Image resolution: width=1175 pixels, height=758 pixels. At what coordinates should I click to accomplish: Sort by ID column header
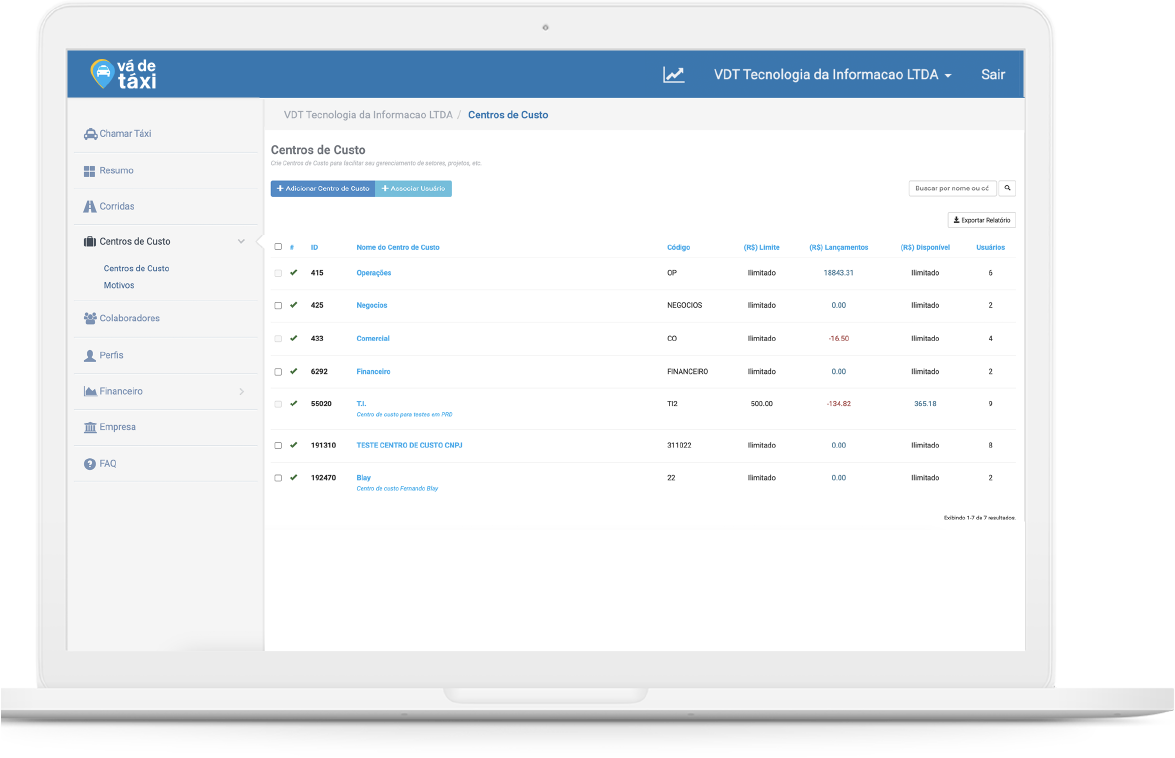(x=315, y=247)
